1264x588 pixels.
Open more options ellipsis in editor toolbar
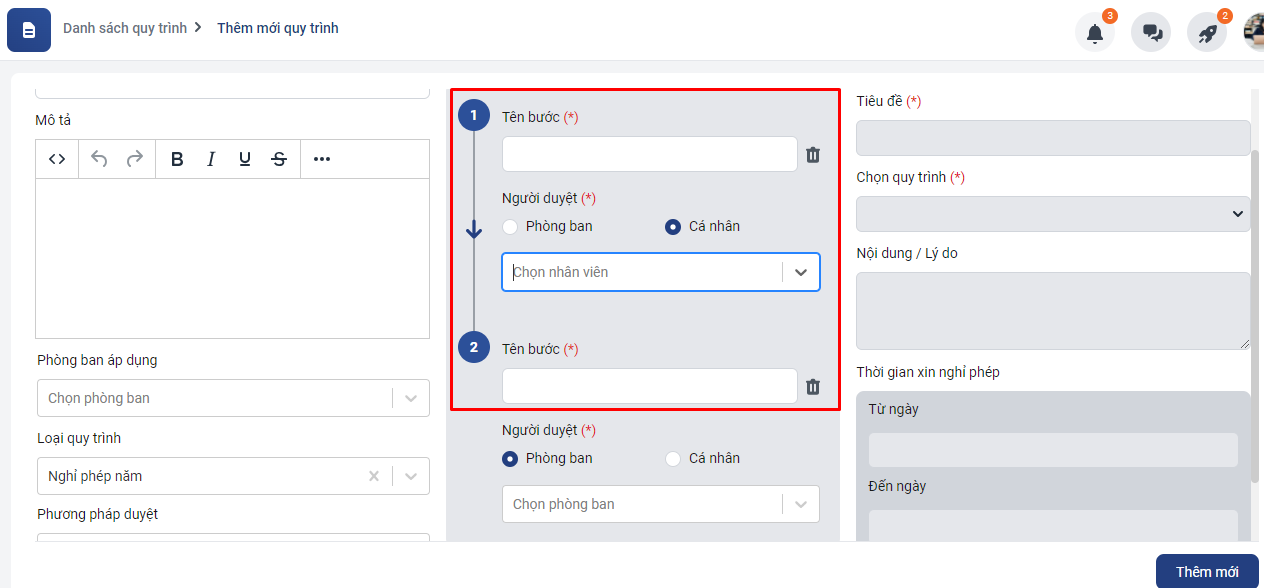[x=322, y=159]
